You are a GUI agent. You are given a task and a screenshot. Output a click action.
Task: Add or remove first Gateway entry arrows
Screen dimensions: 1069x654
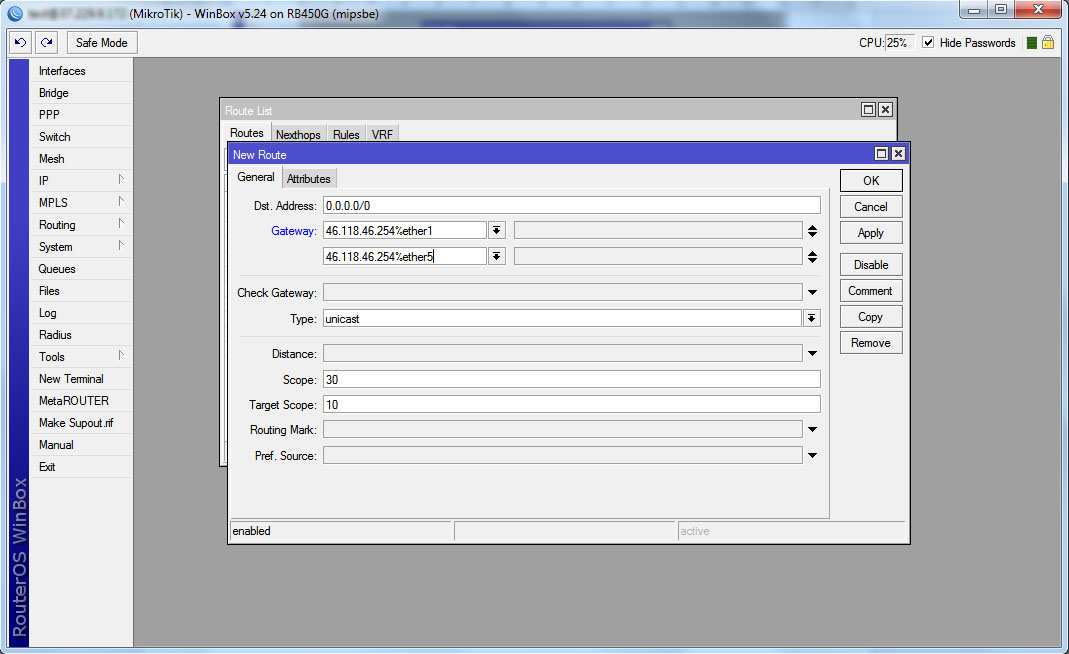(812, 230)
